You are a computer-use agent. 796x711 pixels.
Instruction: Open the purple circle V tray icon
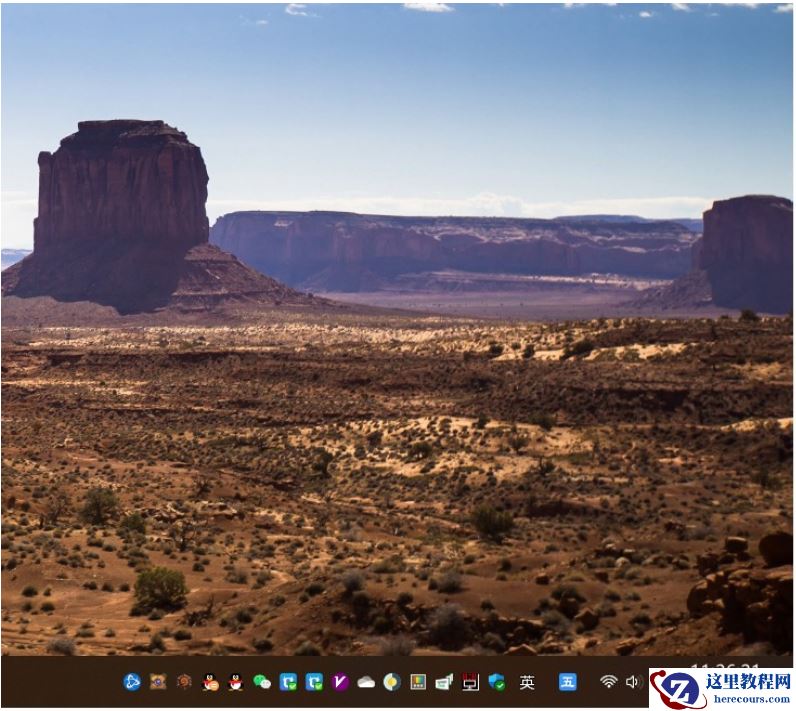click(340, 682)
